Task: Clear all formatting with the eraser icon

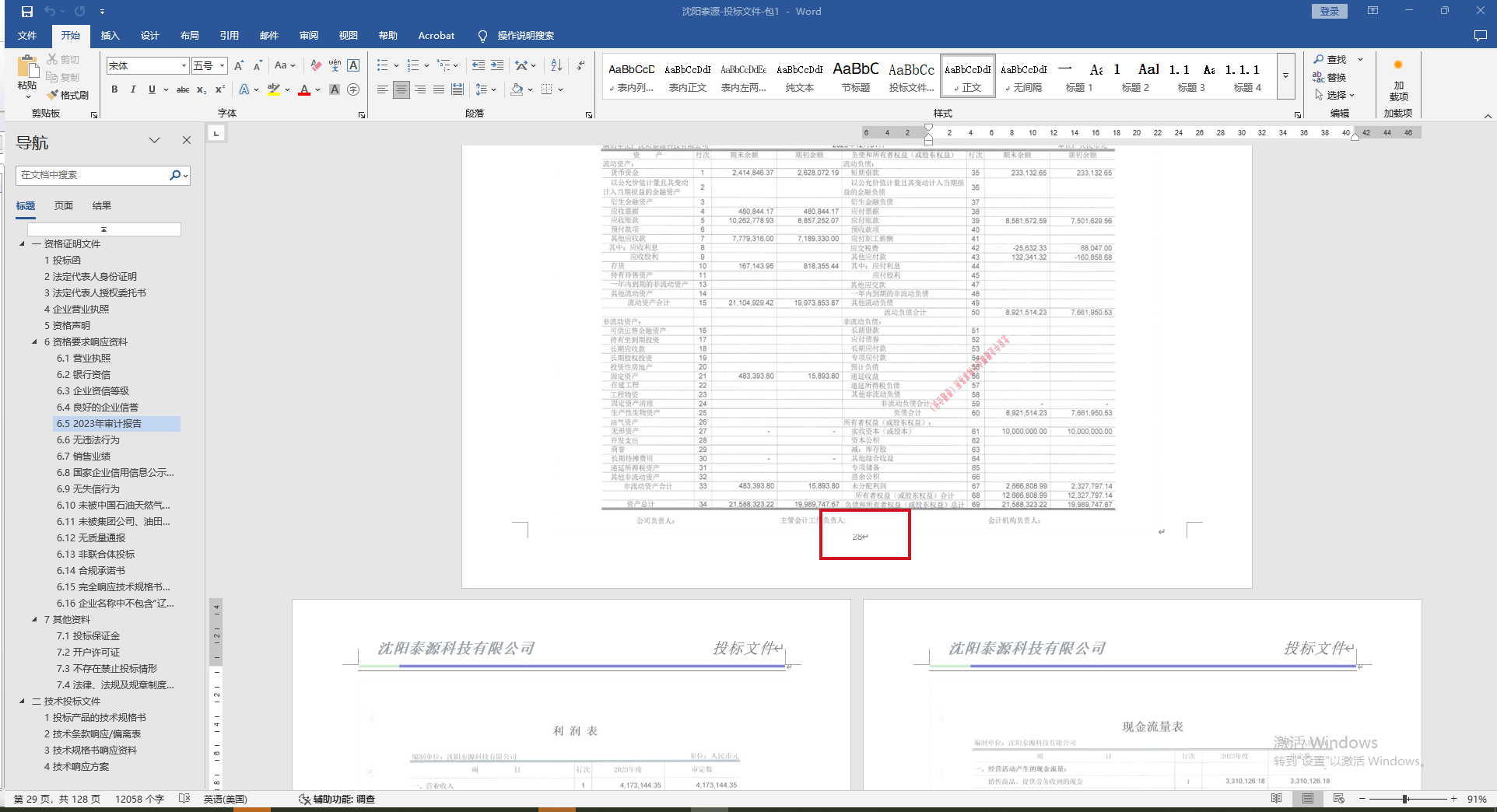Action: [x=315, y=66]
